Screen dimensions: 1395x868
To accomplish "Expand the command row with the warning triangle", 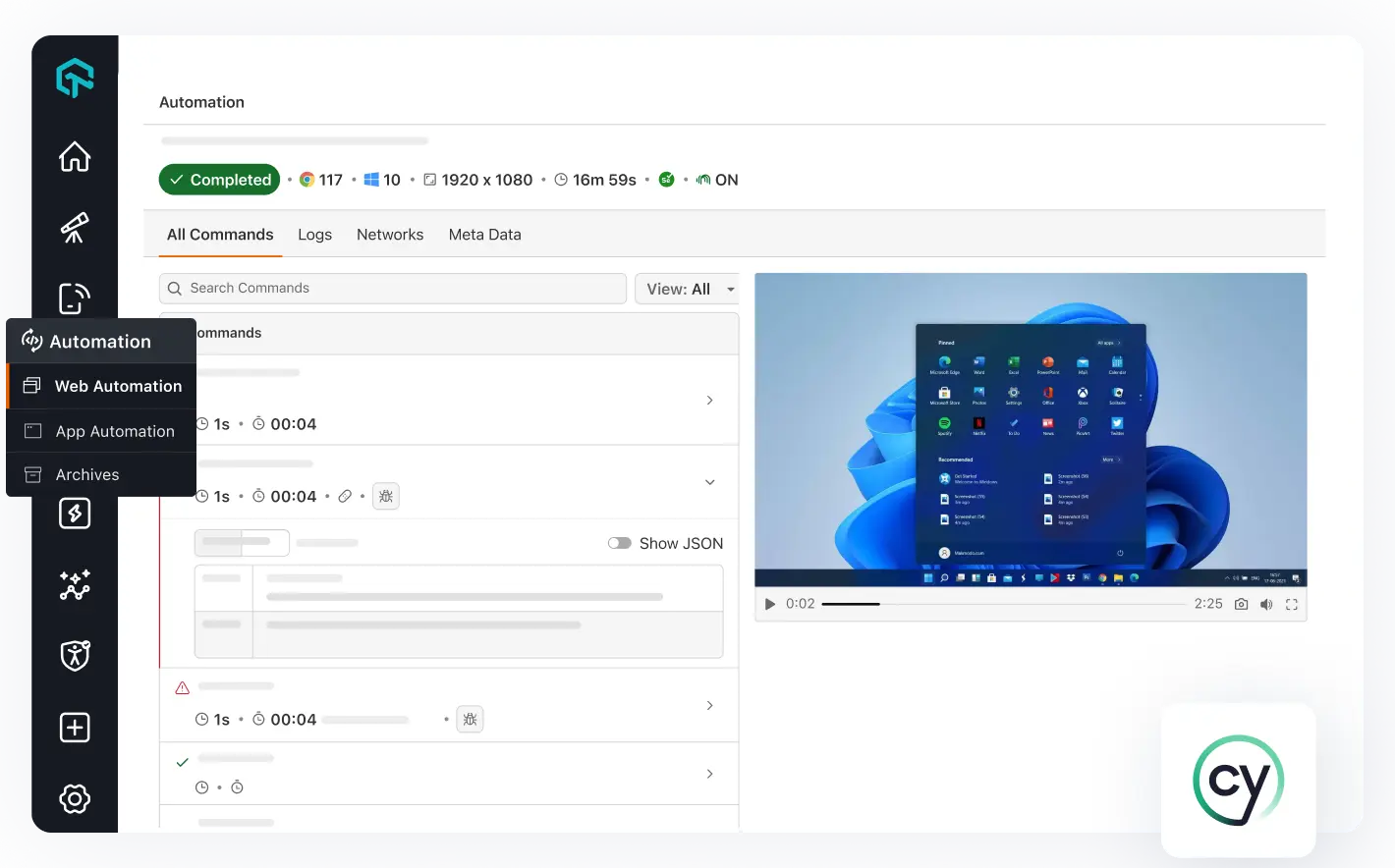I will pyautogui.click(x=709, y=705).
